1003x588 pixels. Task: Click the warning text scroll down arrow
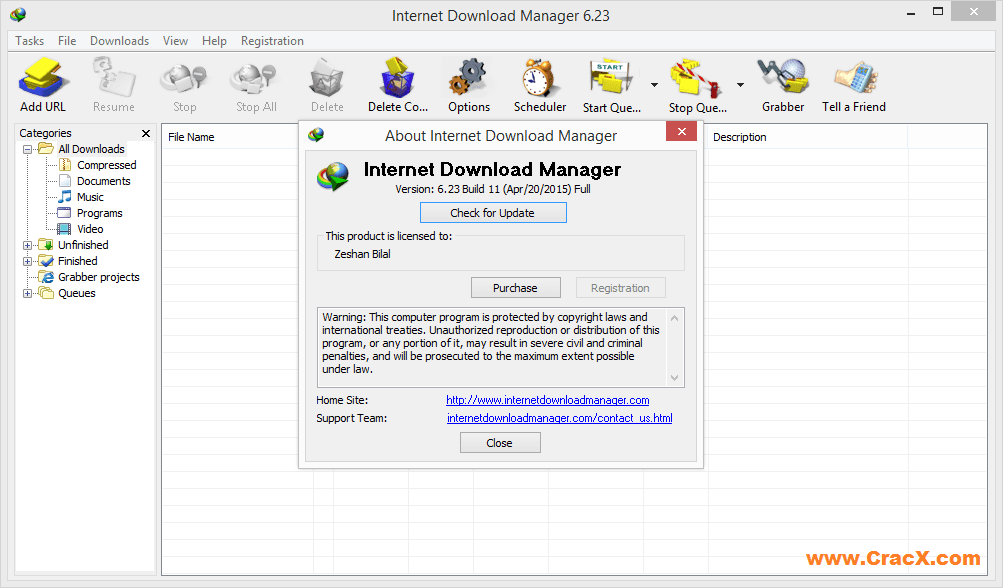(x=674, y=377)
